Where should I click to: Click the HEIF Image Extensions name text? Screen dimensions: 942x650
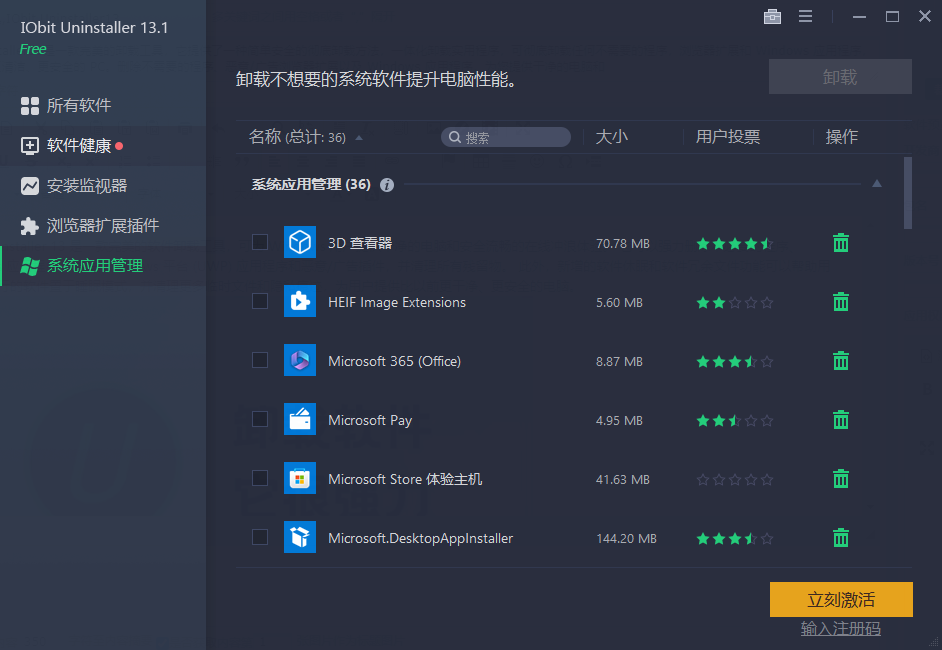[x=397, y=302]
